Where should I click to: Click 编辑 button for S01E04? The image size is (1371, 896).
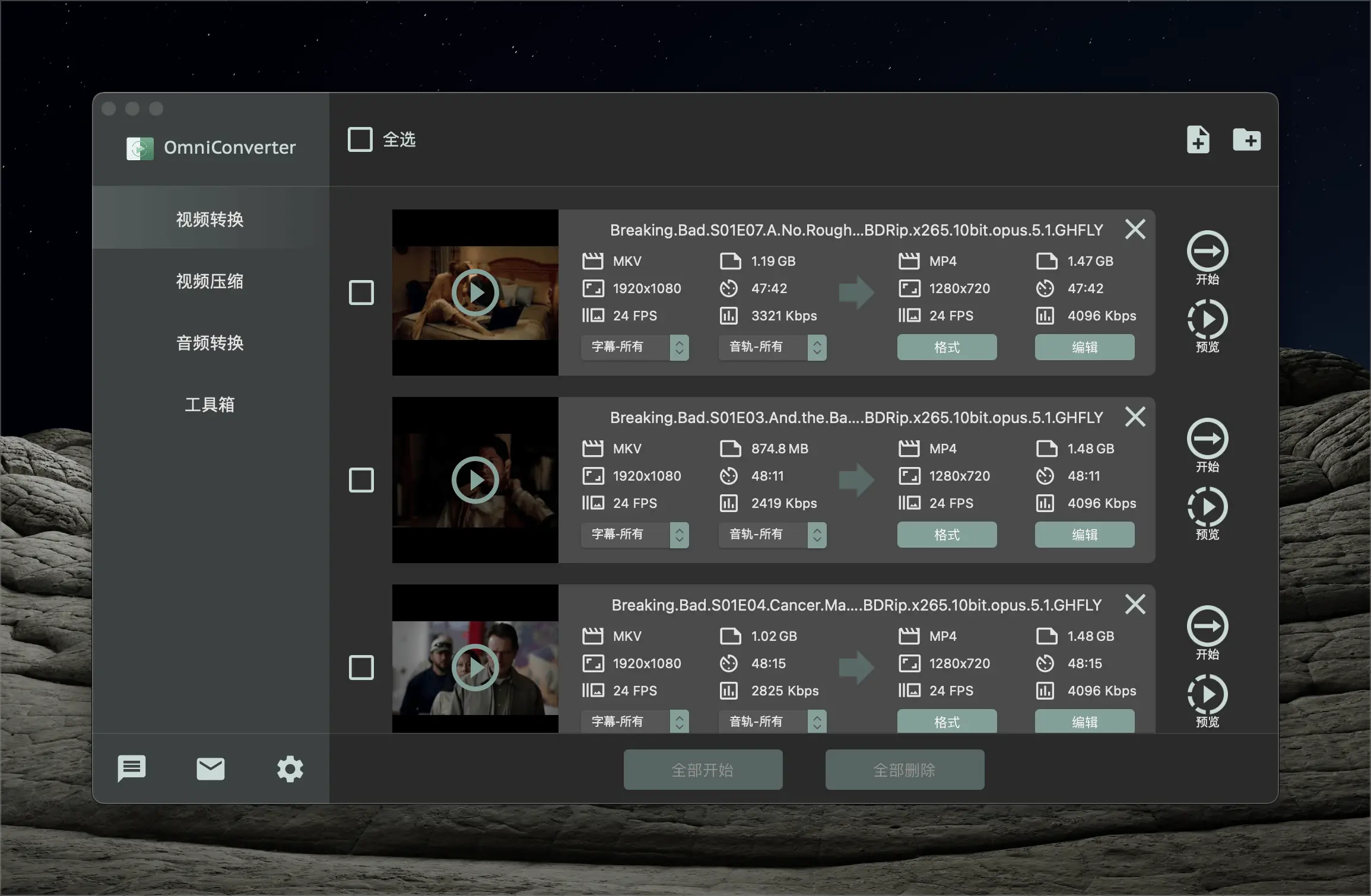(1084, 722)
